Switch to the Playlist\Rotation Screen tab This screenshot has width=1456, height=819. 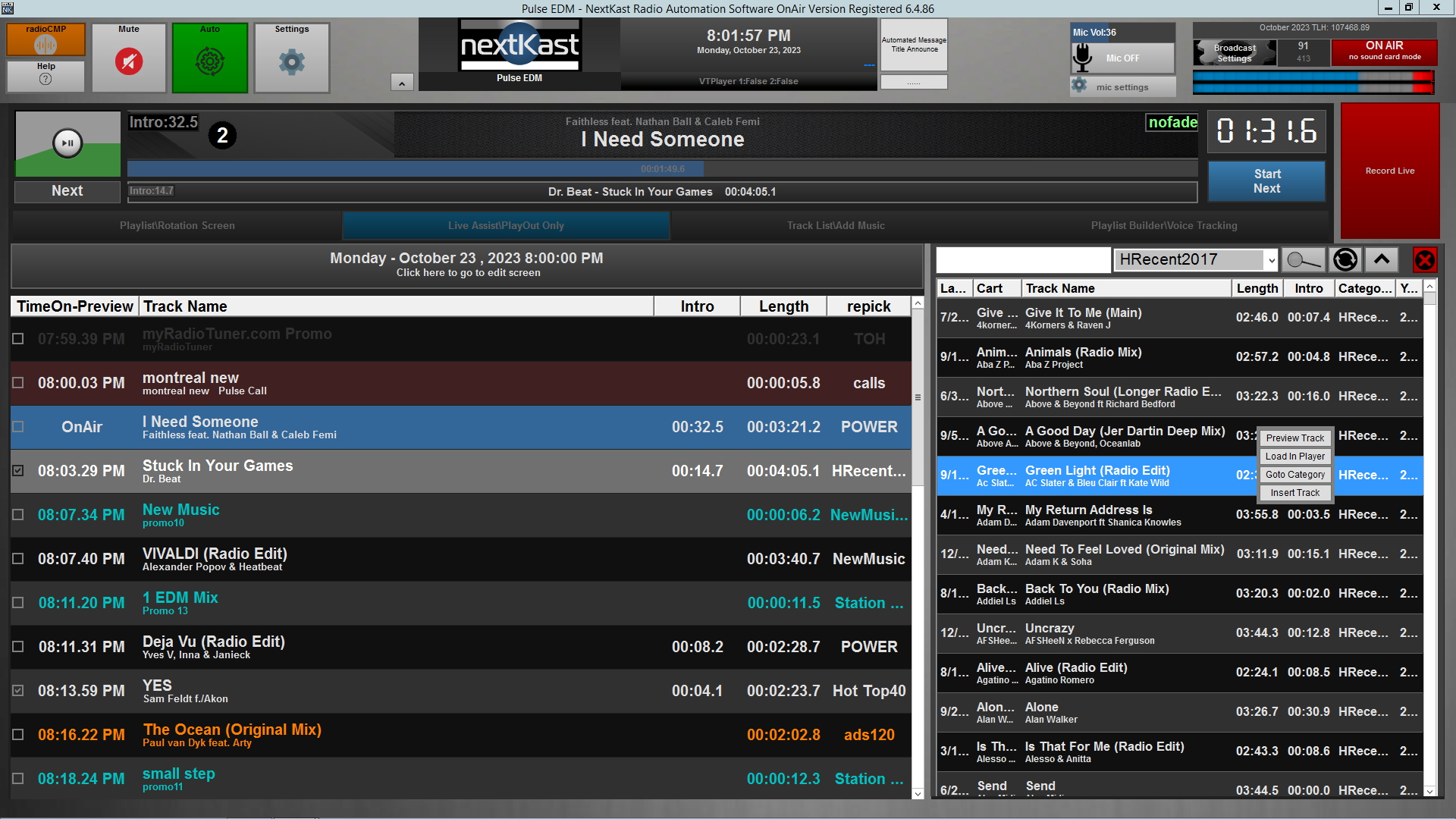177,225
